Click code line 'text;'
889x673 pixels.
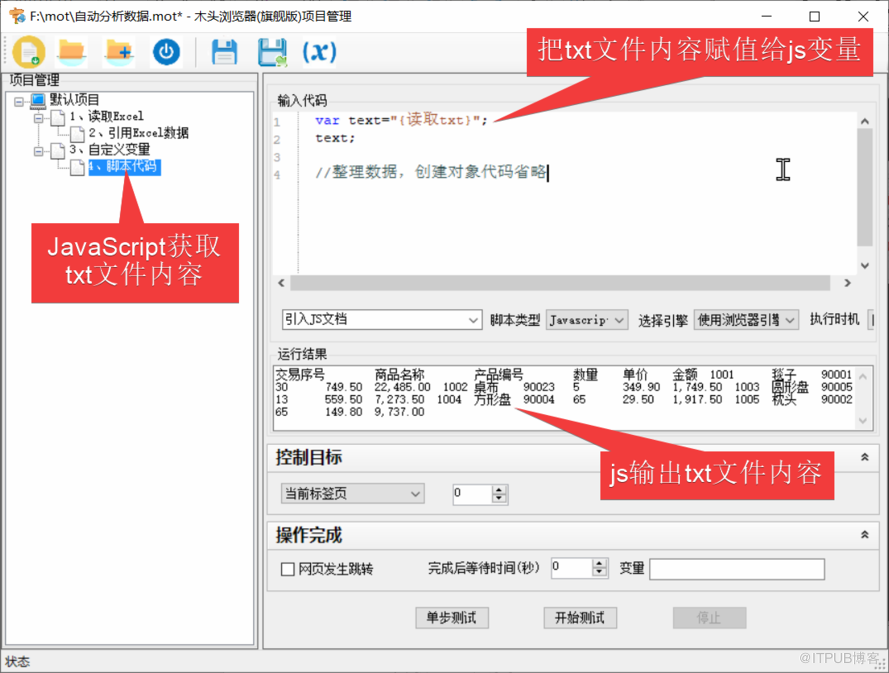point(335,138)
